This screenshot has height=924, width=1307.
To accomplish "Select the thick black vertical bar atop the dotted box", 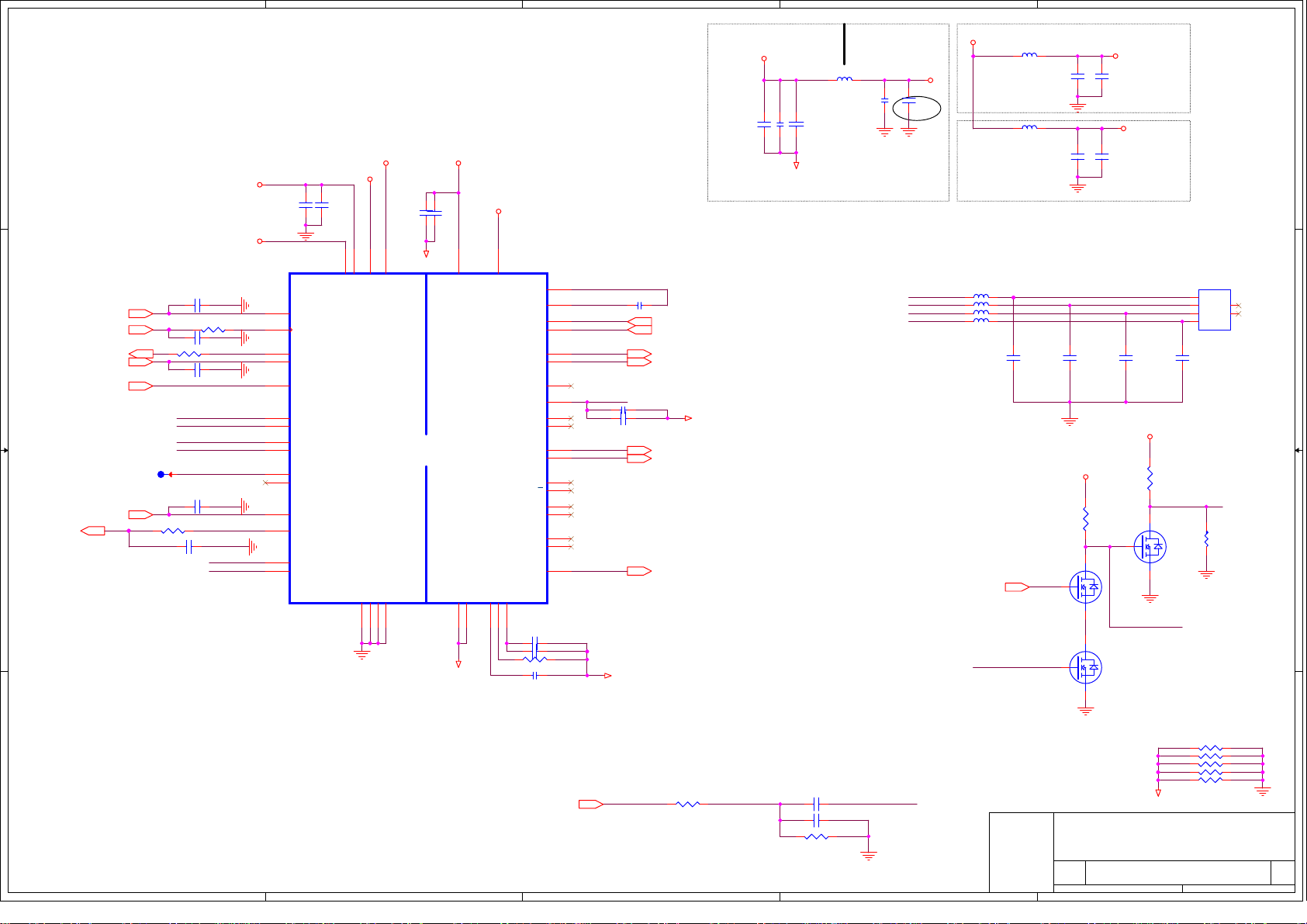I will [x=845, y=44].
